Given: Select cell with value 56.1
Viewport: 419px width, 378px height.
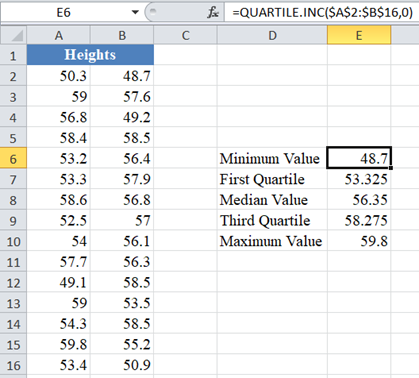Looking at the screenshot, I should [x=122, y=241].
